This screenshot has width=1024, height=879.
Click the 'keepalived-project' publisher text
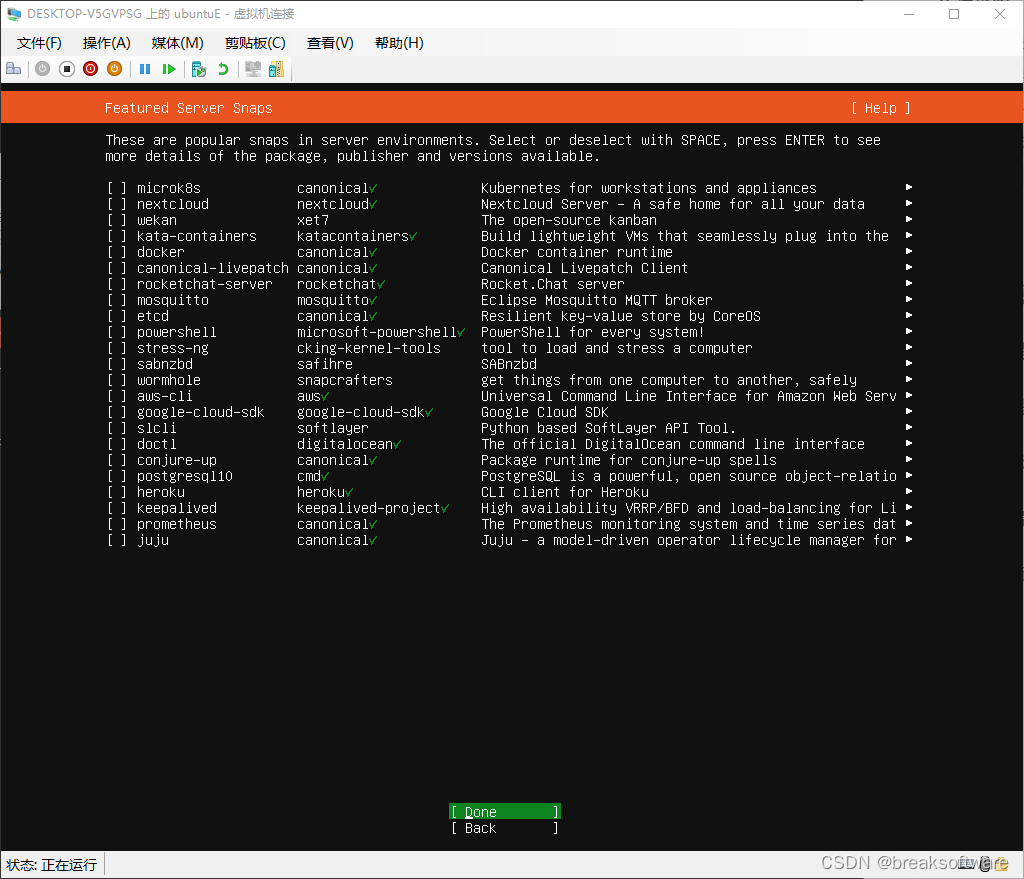tap(369, 508)
